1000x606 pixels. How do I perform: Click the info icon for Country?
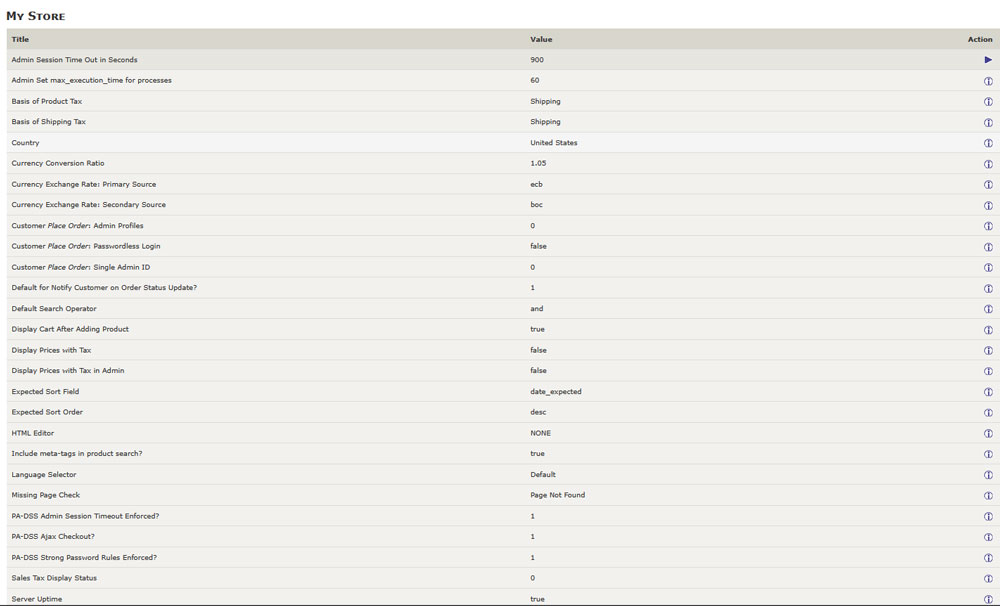click(987, 142)
